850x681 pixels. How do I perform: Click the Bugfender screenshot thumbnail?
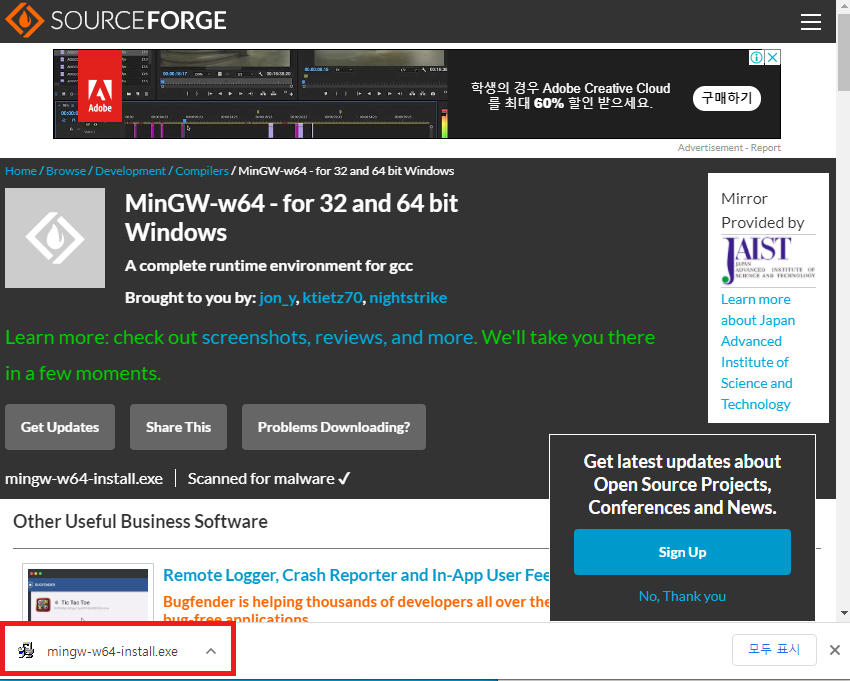coord(88,593)
